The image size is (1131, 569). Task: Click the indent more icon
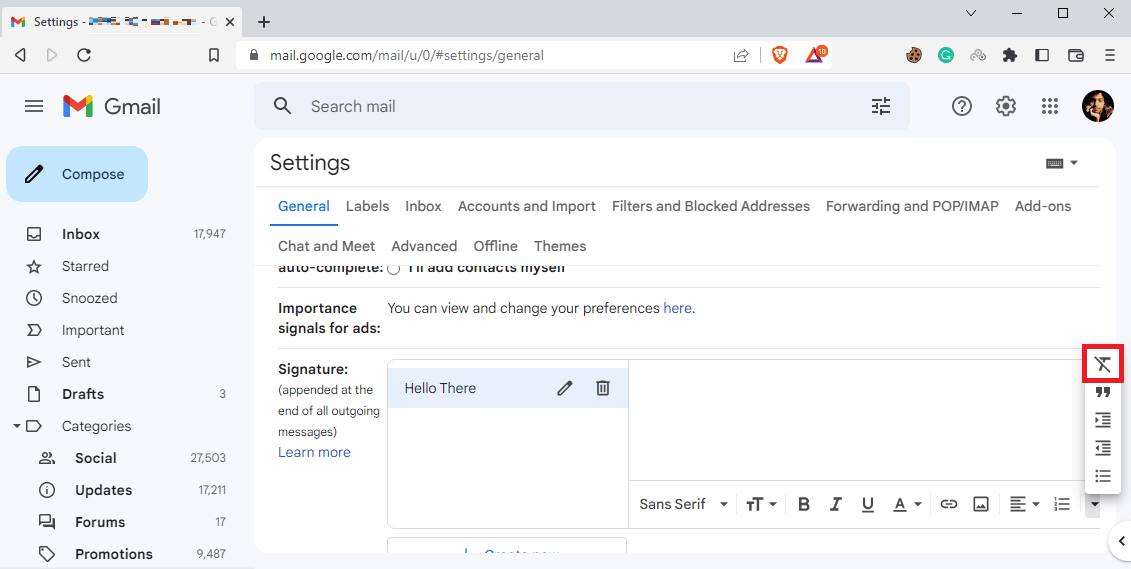(1102, 420)
